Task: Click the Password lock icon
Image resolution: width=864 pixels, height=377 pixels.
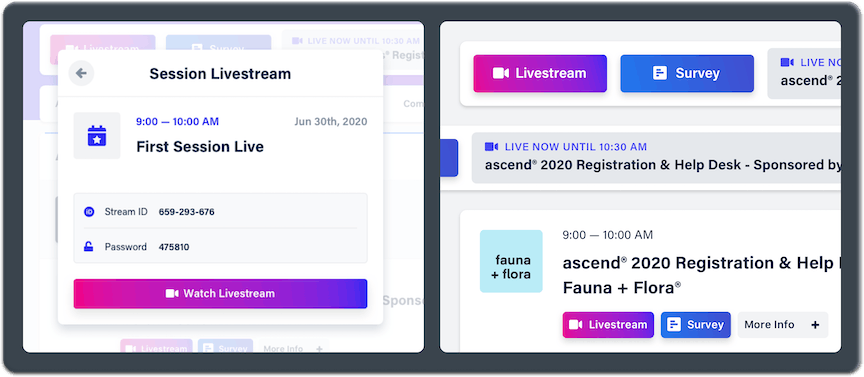Action: [89, 247]
